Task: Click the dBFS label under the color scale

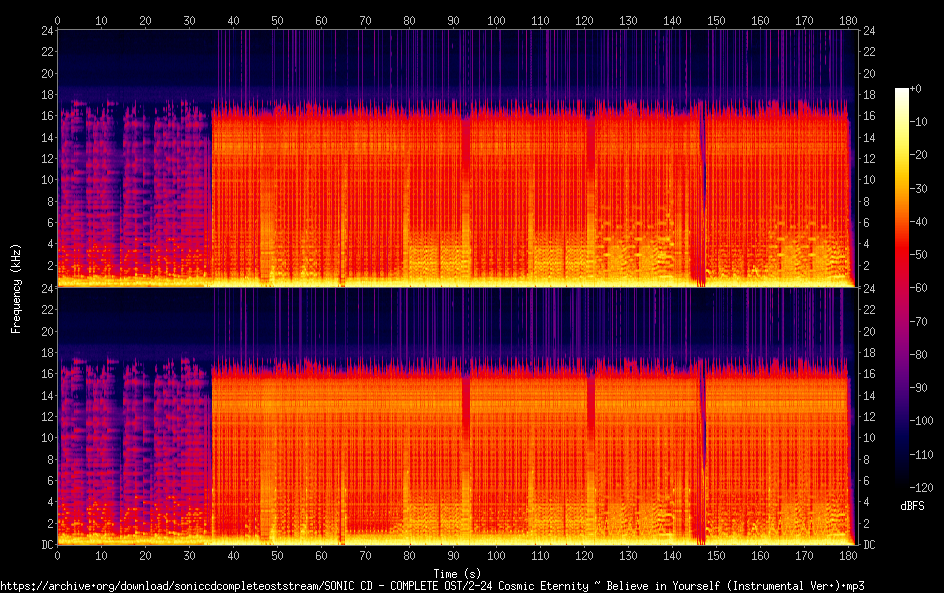Action: (x=911, y=506)
